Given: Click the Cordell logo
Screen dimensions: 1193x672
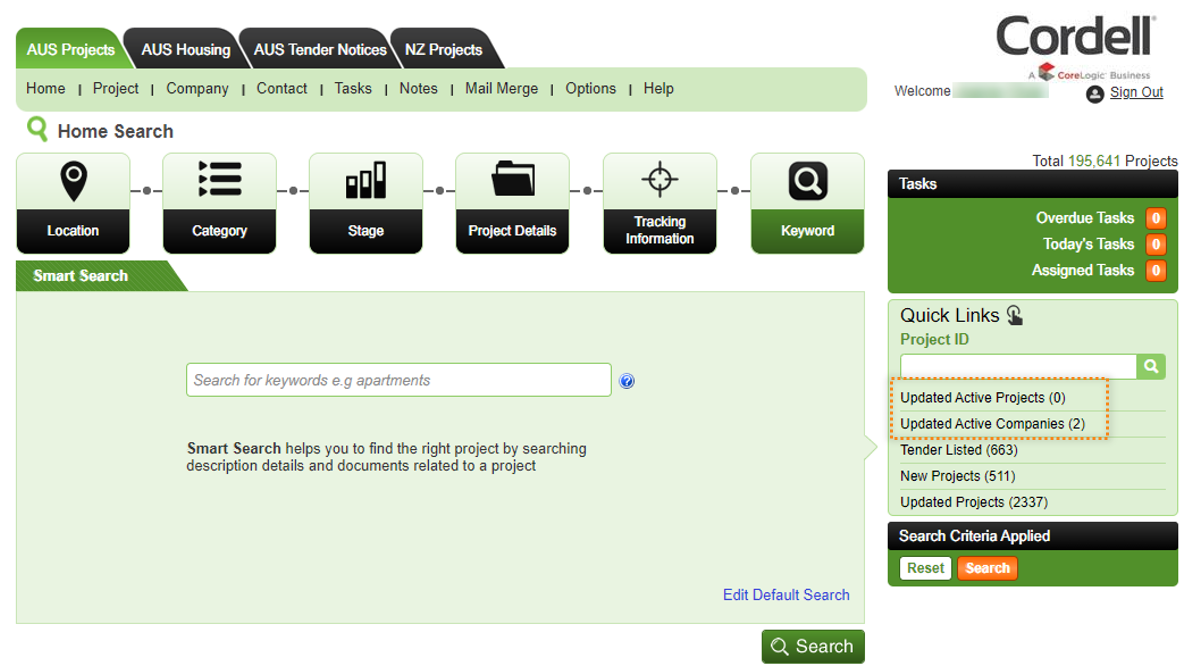Looking at the screenshot, I should (1075, 46).
